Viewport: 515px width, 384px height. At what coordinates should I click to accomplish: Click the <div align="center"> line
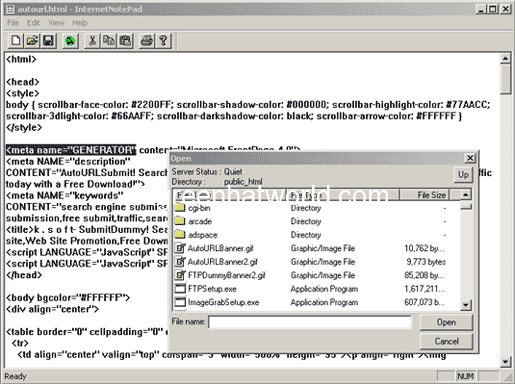point(52,309)
